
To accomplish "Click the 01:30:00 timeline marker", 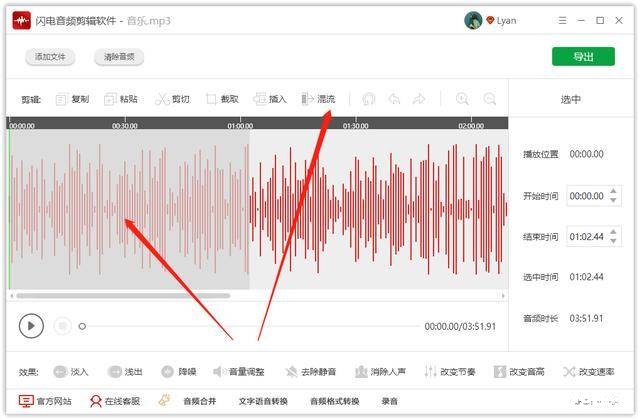I will [x=356, y=126].
